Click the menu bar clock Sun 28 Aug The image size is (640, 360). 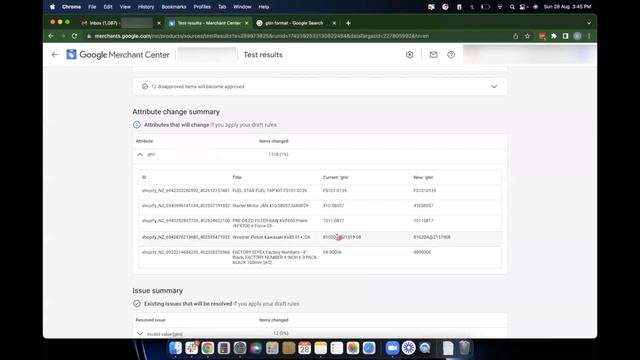coord(567,7)
